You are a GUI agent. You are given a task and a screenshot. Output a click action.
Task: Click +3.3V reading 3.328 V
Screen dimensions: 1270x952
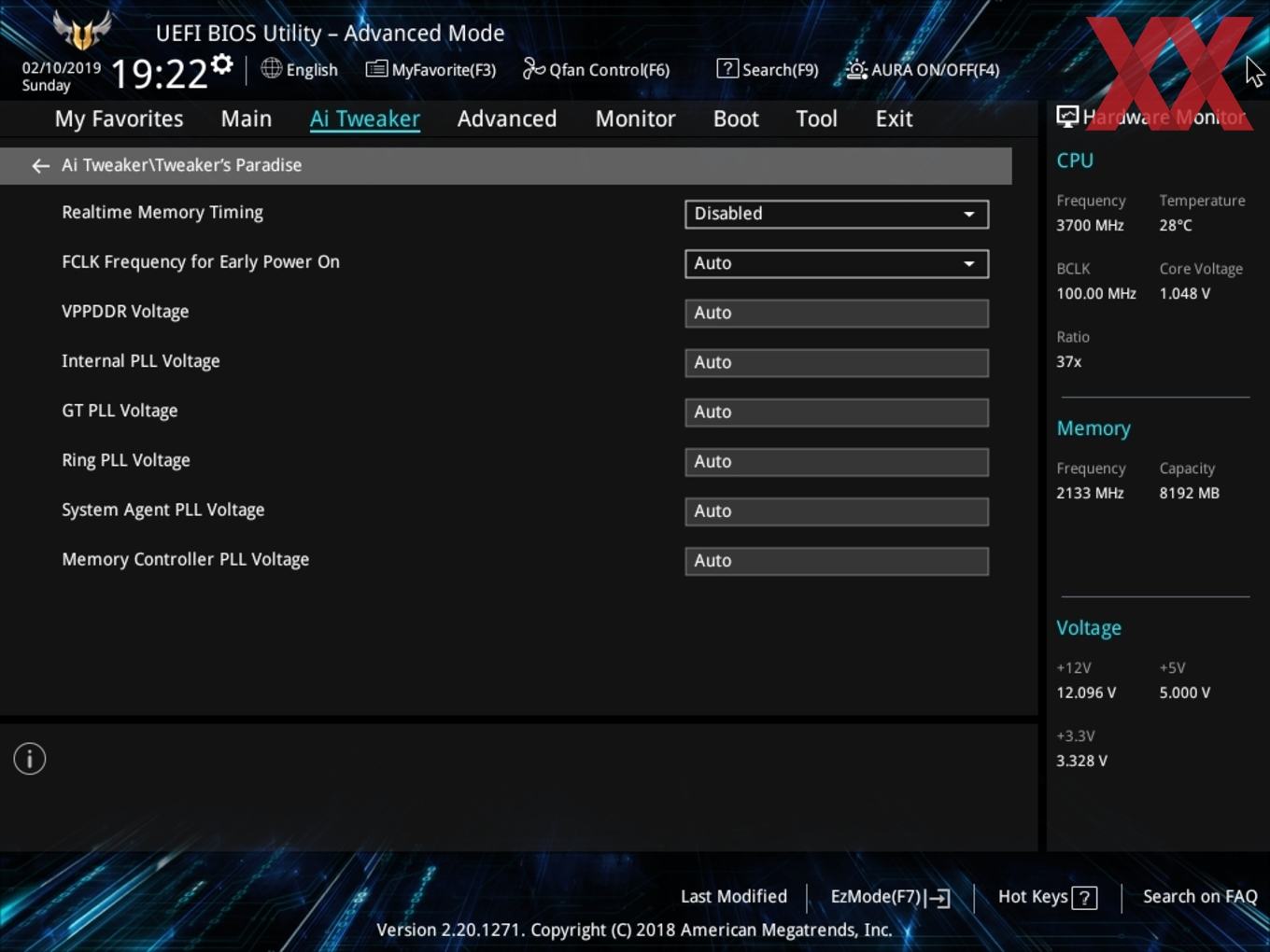pyautogui.click(x=1082, y=762)
